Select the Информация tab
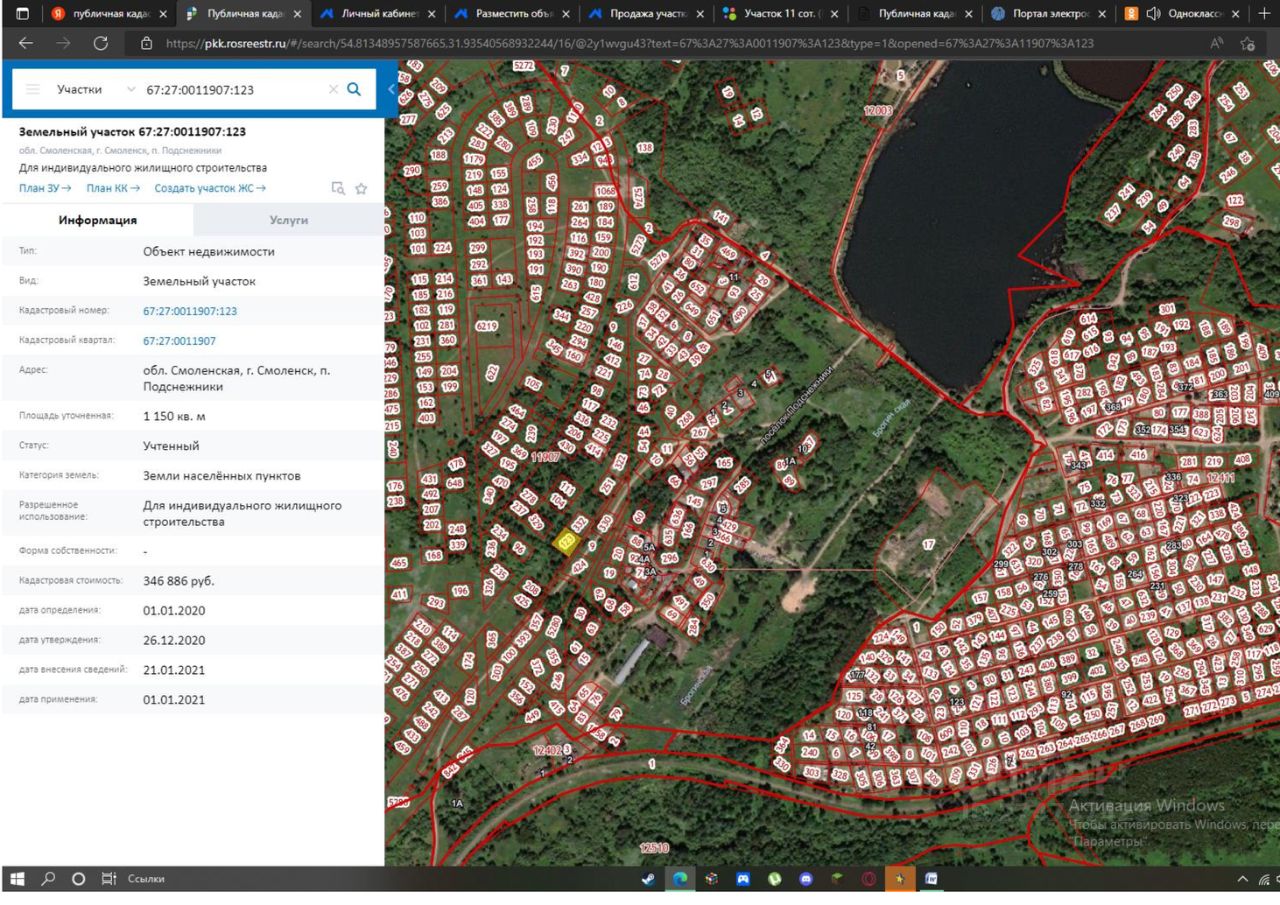 (97, 220)
